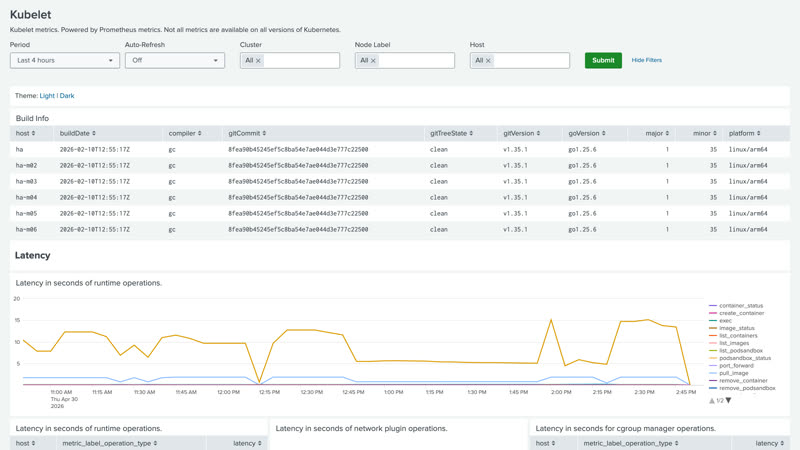Click the 12:15 PM dip on latency chart

pos(260,382)
